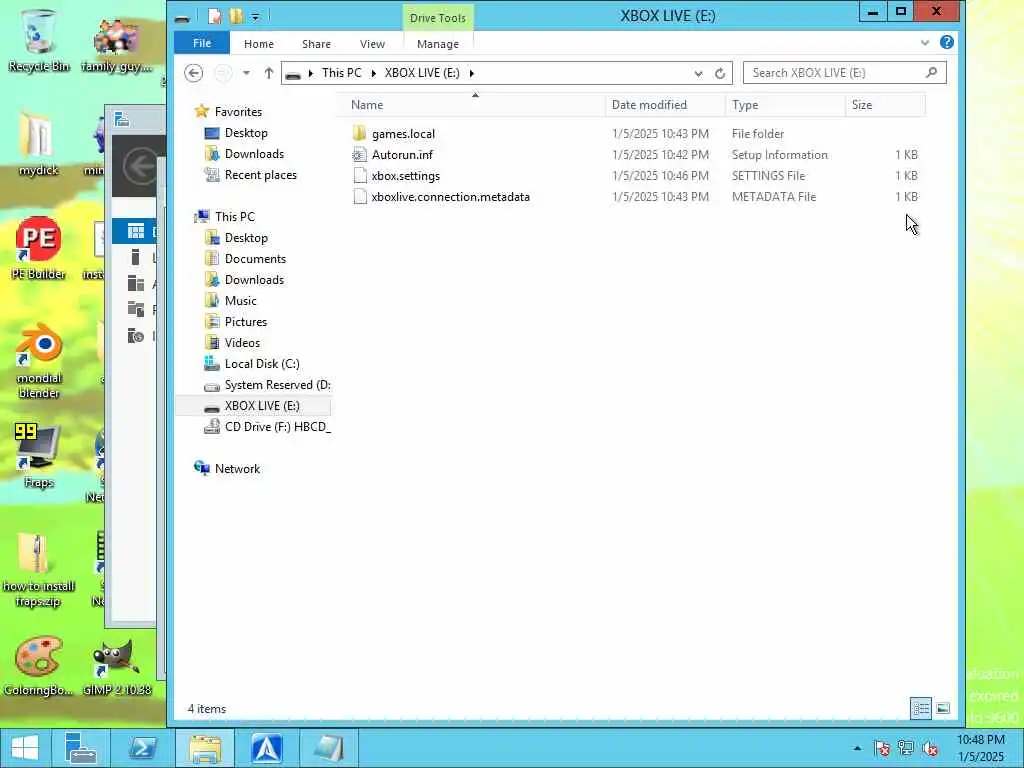Select Fraps desktop shortcut

point(39,456)
